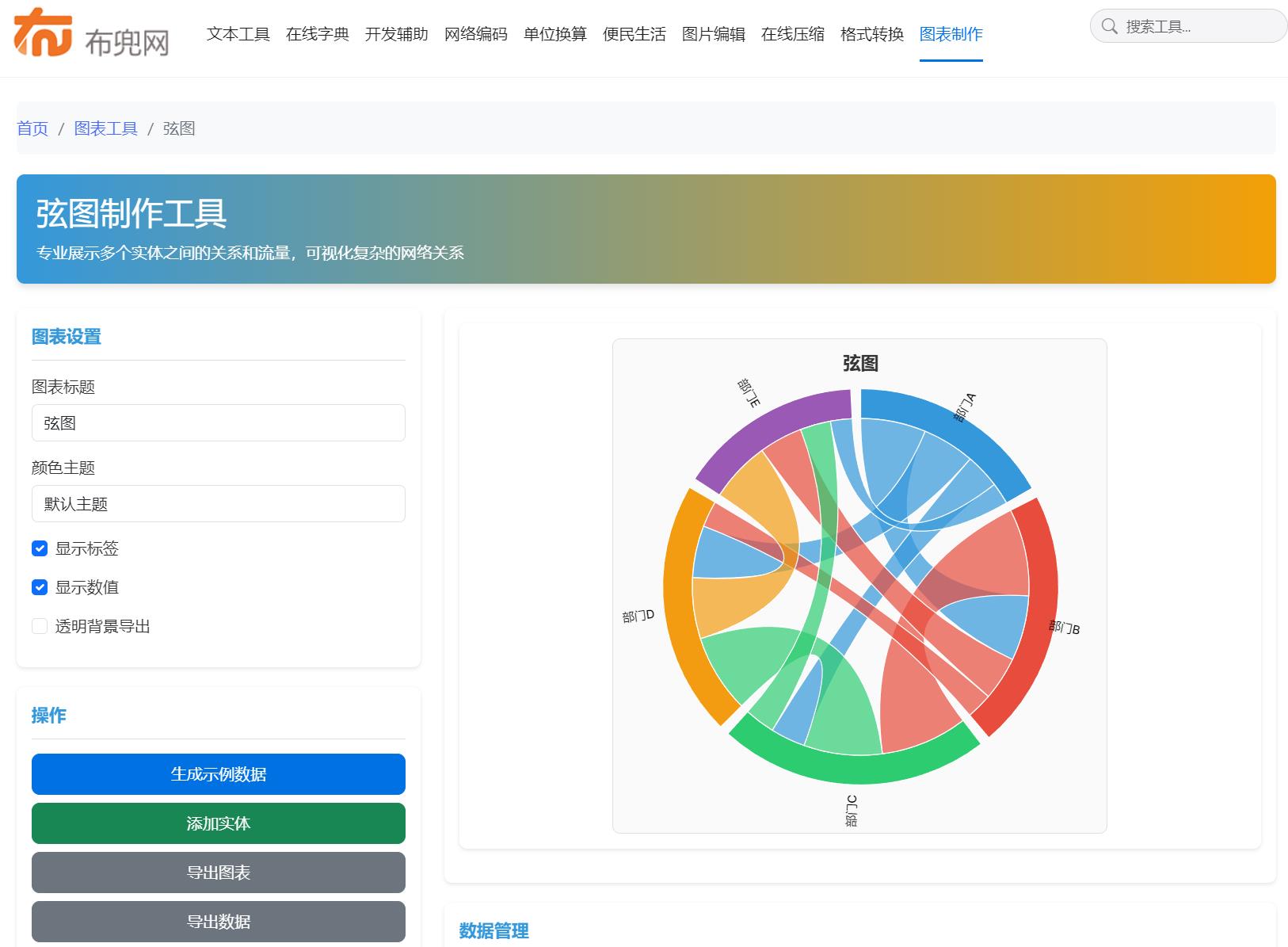Open 在线压缩 from the top menu
Screen dimensions: 1288x947
[x=792, y=34]
